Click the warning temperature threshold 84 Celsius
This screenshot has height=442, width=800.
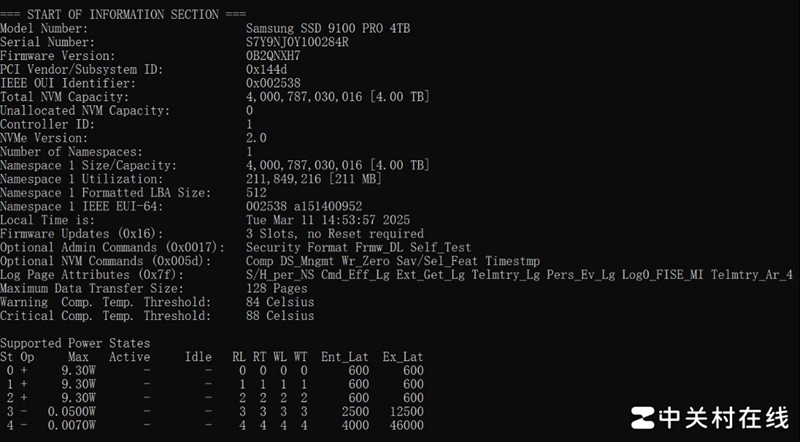280,302
